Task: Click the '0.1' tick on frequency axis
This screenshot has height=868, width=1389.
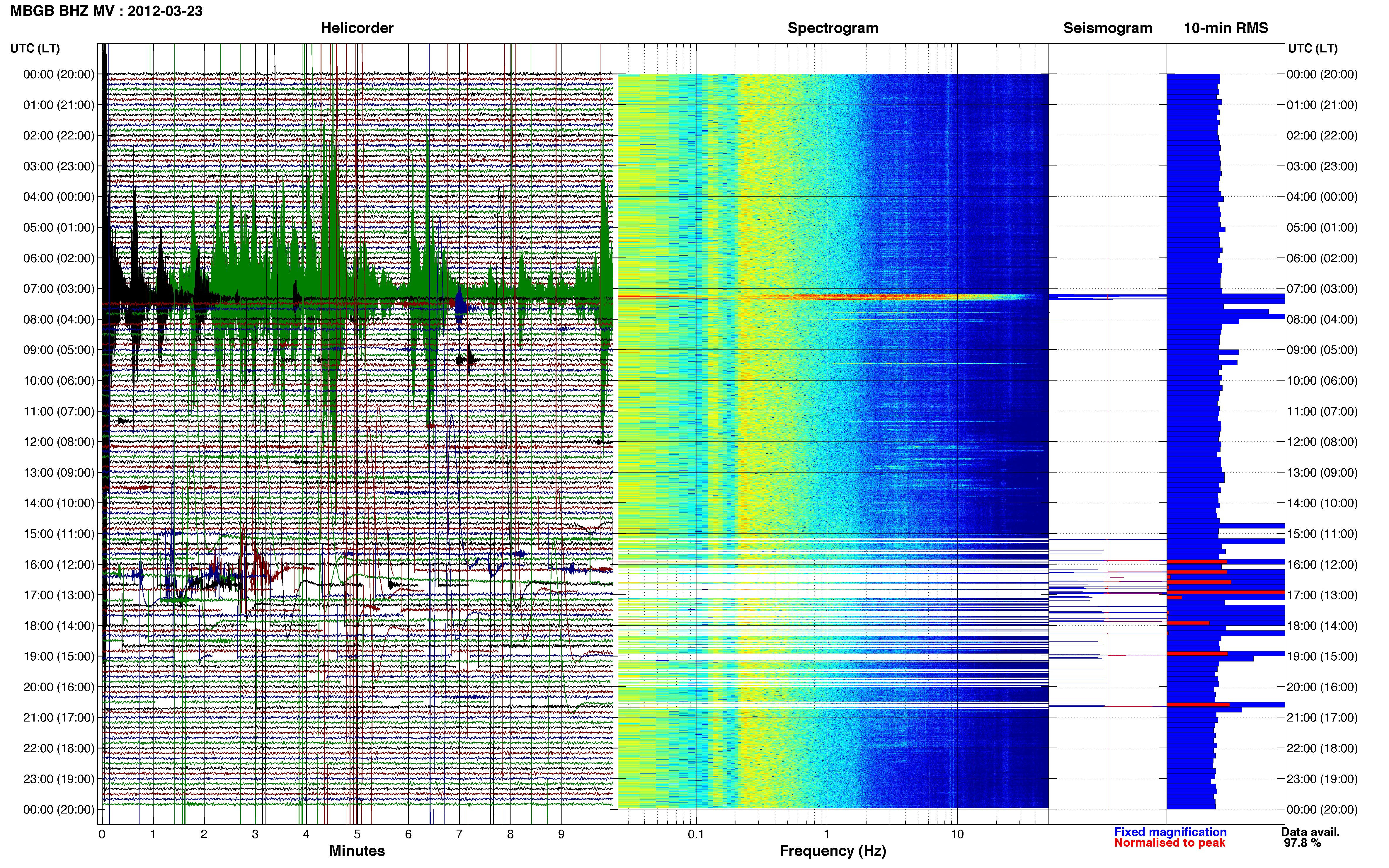Action: tap(696, 835)
